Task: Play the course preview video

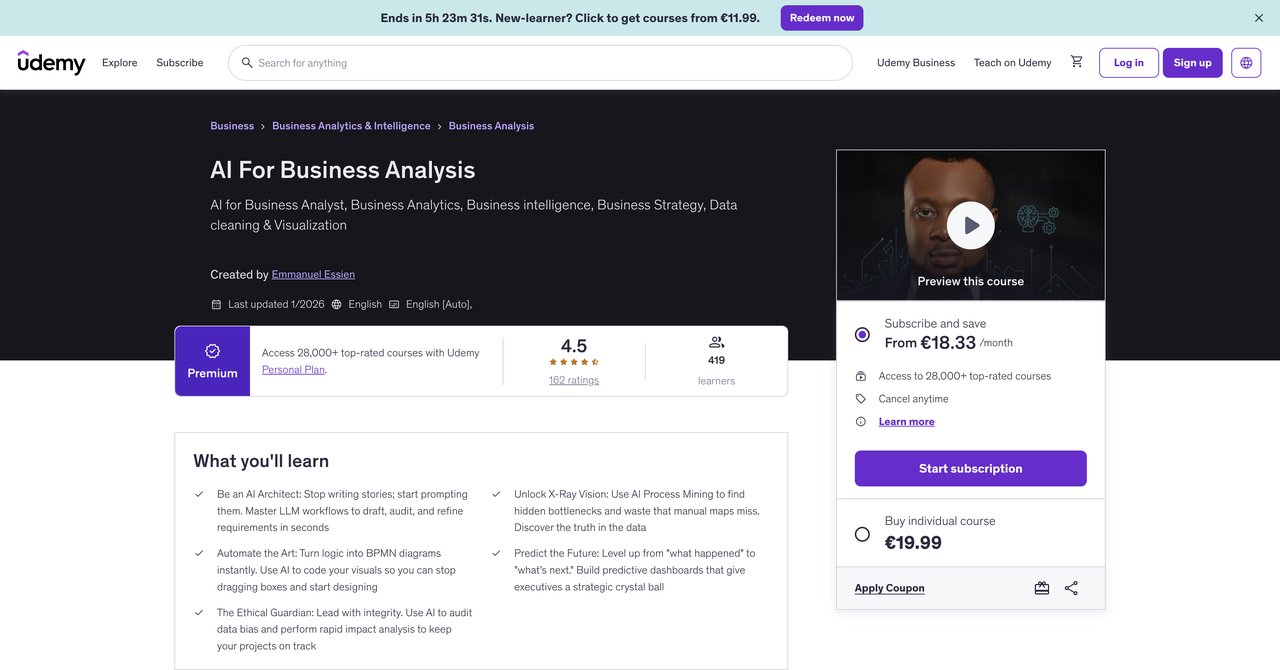Action: [x=971, y=226]
